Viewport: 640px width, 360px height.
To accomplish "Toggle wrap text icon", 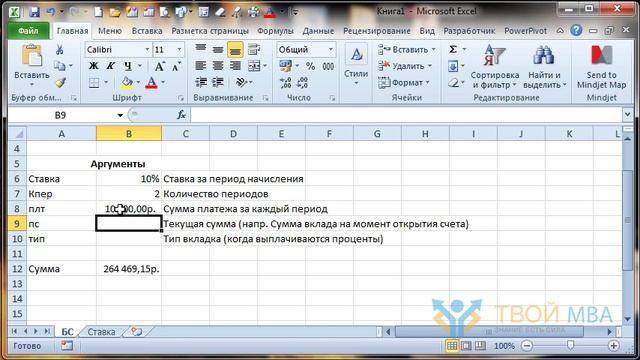I will pos(254,49).
